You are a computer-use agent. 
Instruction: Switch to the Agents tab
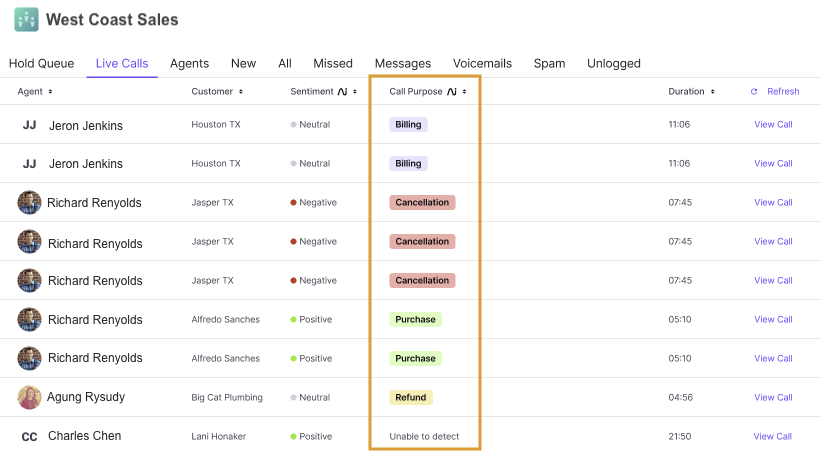(x=190, y=63)
